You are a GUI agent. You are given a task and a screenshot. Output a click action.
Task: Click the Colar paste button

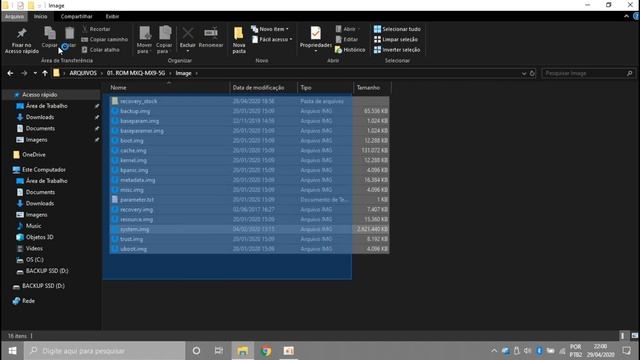(70, 37)
